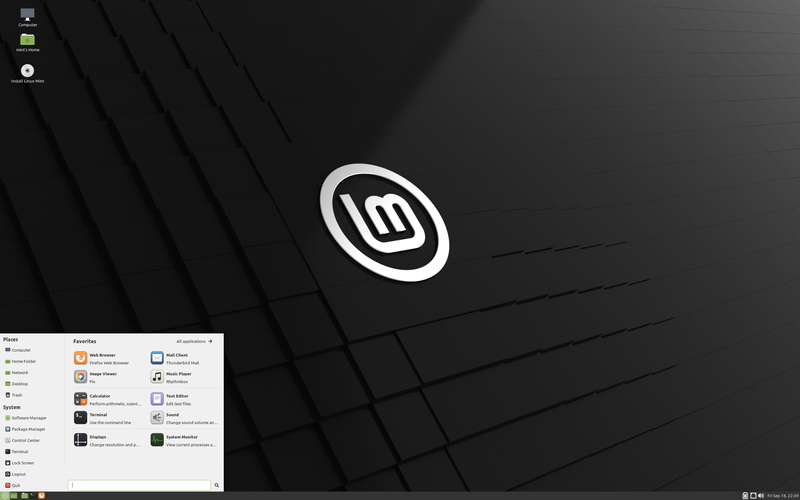
Task: Launch Install Linux Mint desktop icon
Action: coord(28,73)
